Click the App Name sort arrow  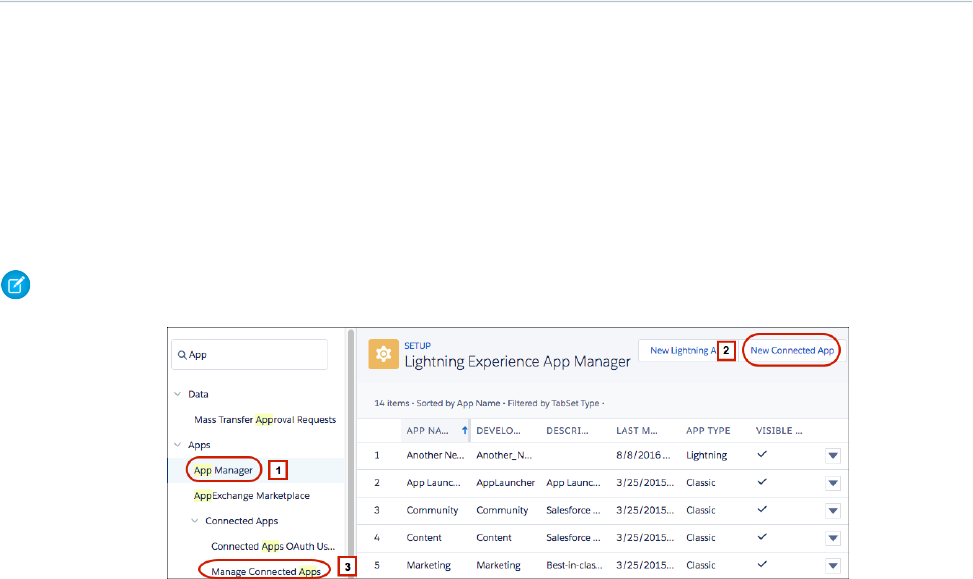click(x=464, y=430)
